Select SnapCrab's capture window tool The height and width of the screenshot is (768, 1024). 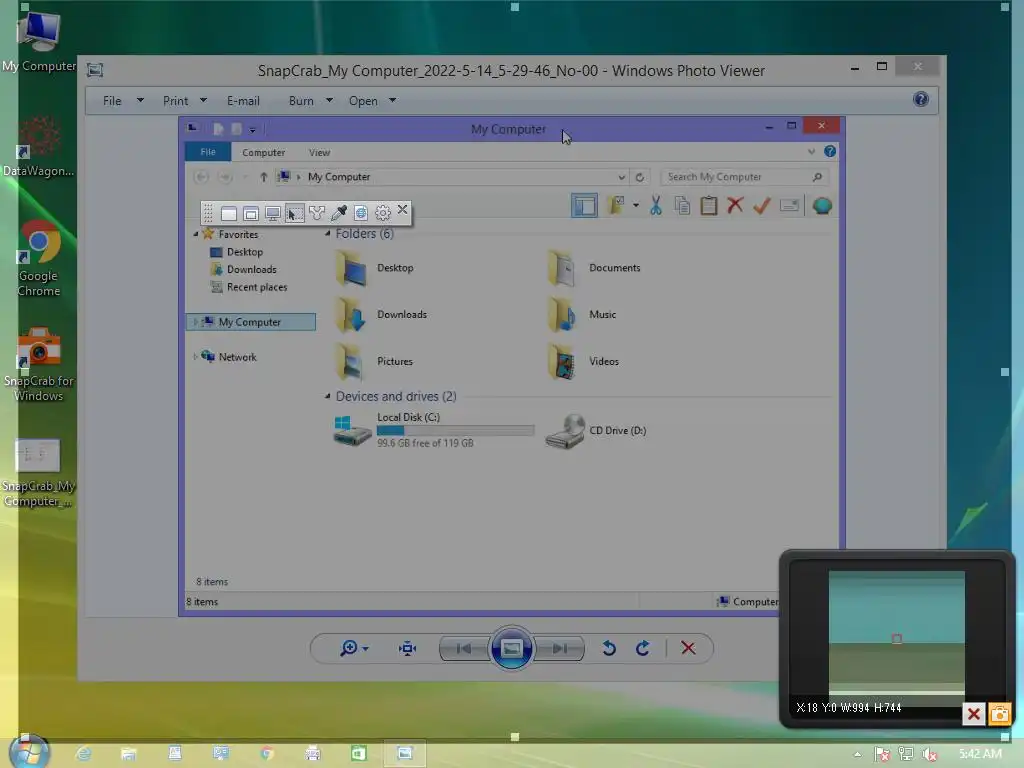click(229, 214)
